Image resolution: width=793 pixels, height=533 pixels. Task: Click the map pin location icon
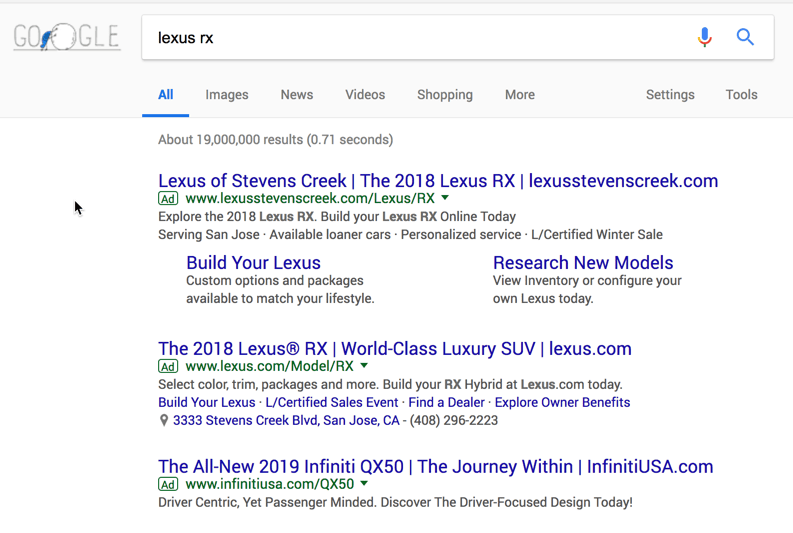tap(163, 420)
